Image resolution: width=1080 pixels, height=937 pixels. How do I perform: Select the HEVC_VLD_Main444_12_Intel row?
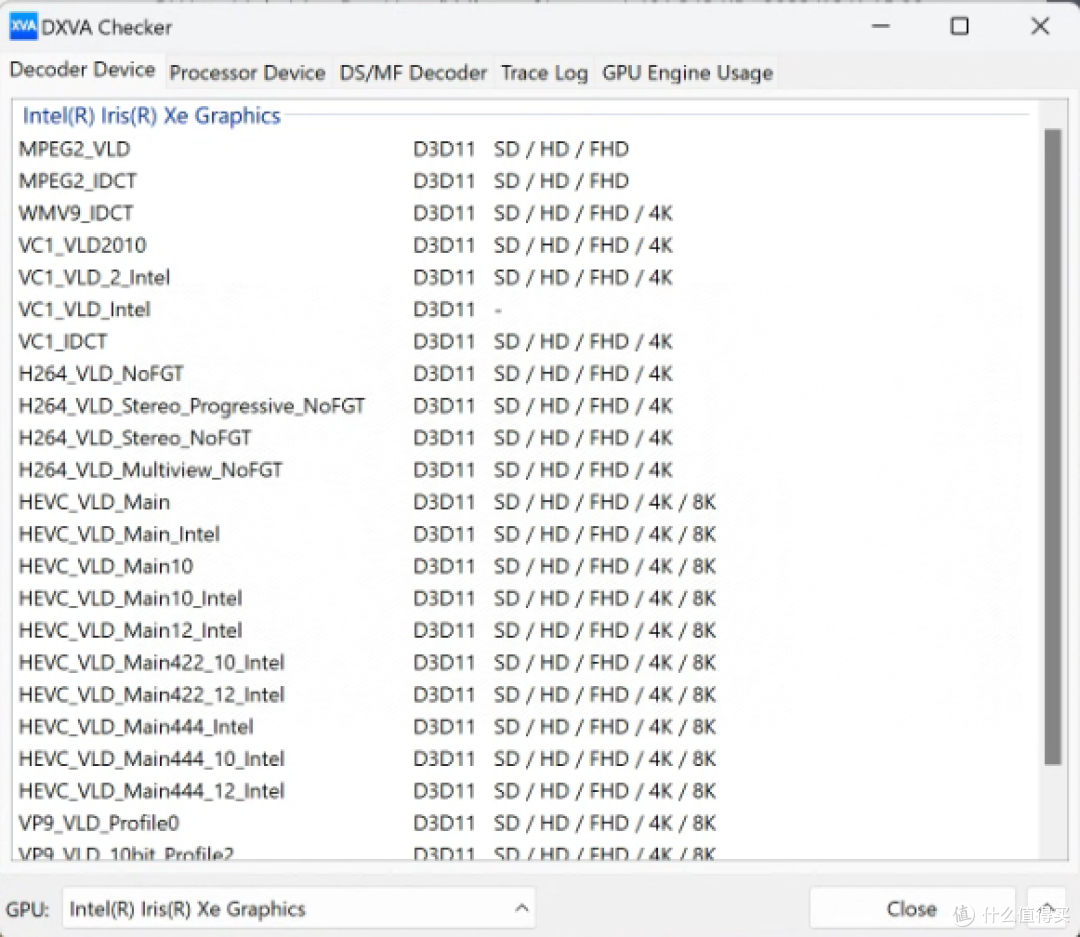525,791
